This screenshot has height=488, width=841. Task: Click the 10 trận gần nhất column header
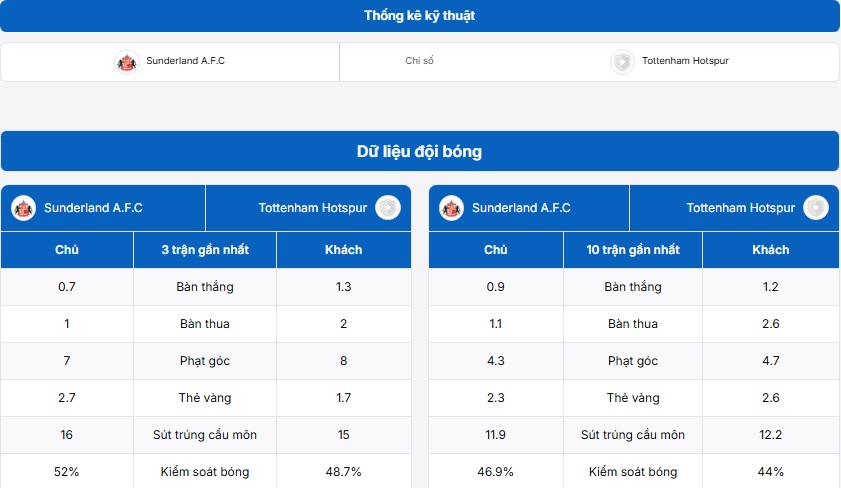[x=633, y=250]
